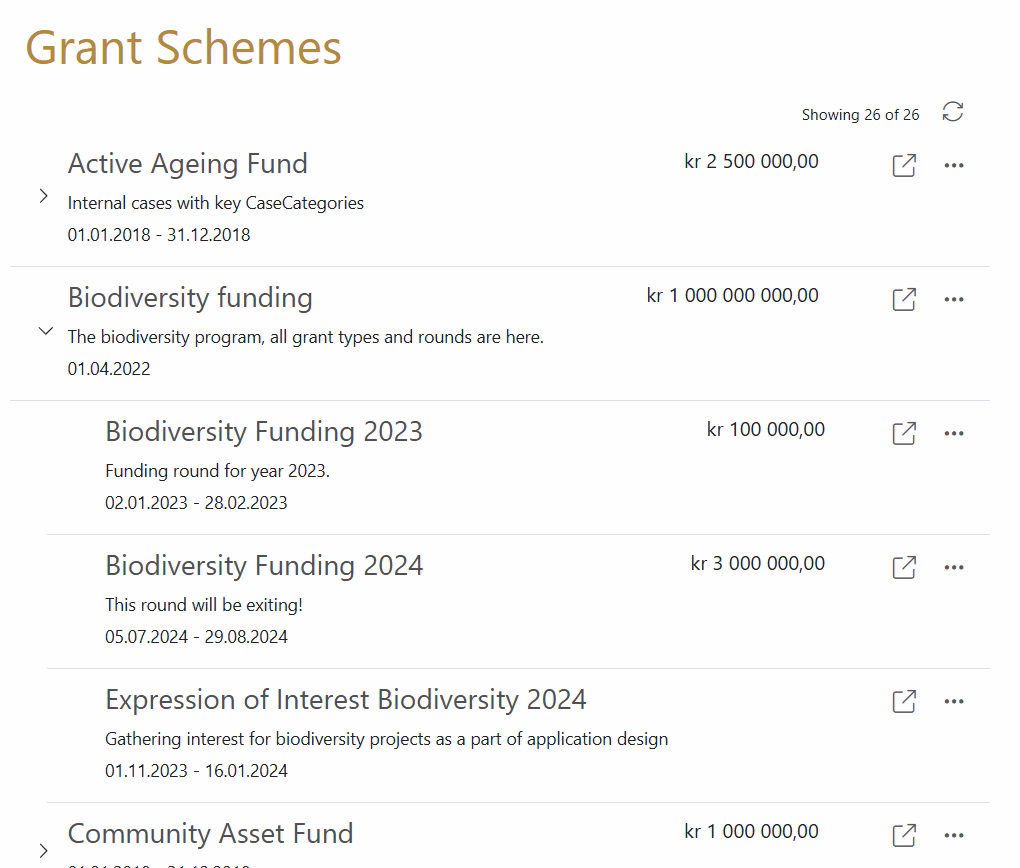
Task: Open ellipsis menu for Biodiversity Funding 2023
Action: pos(954,433)
